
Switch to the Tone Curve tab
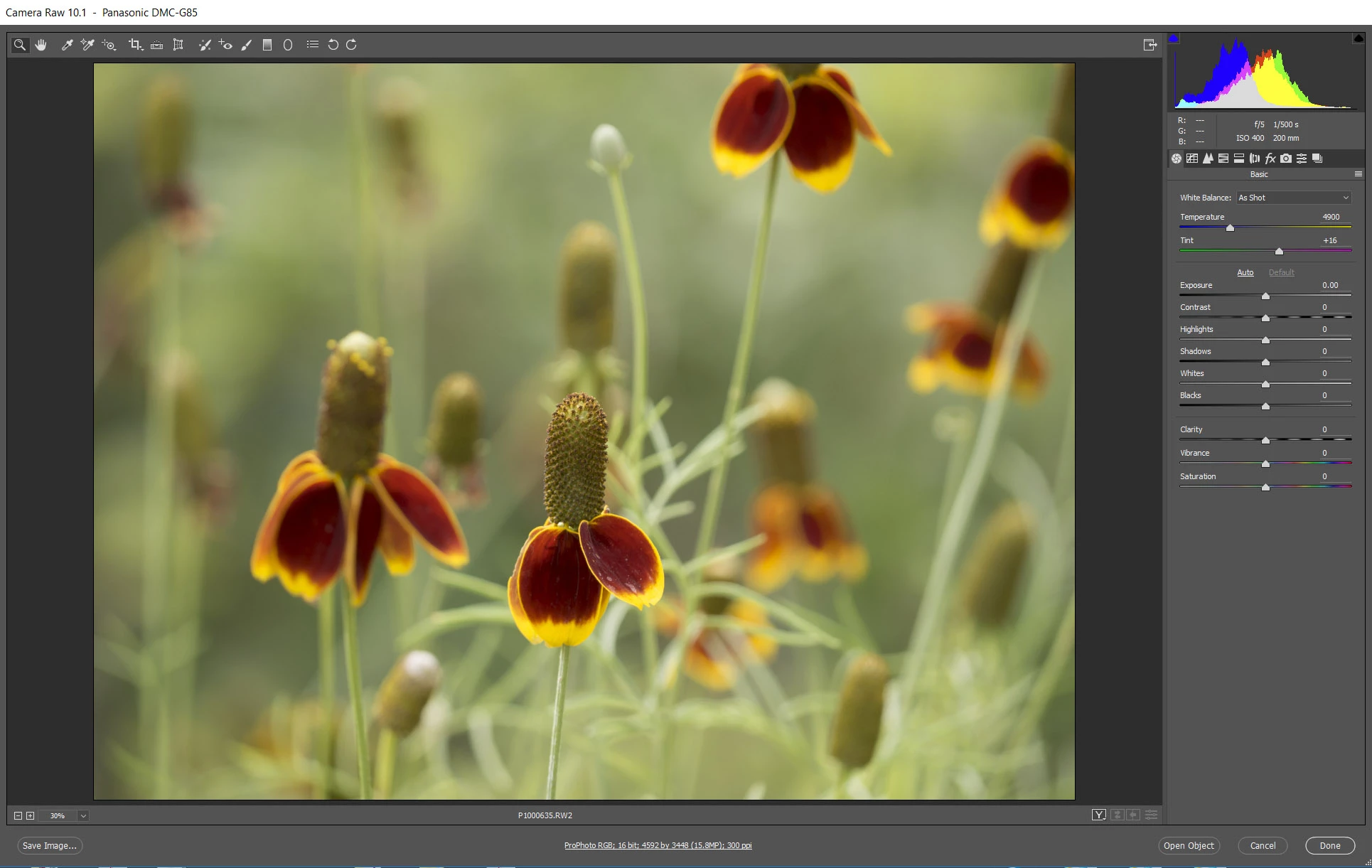click(x=1192, y=159)
